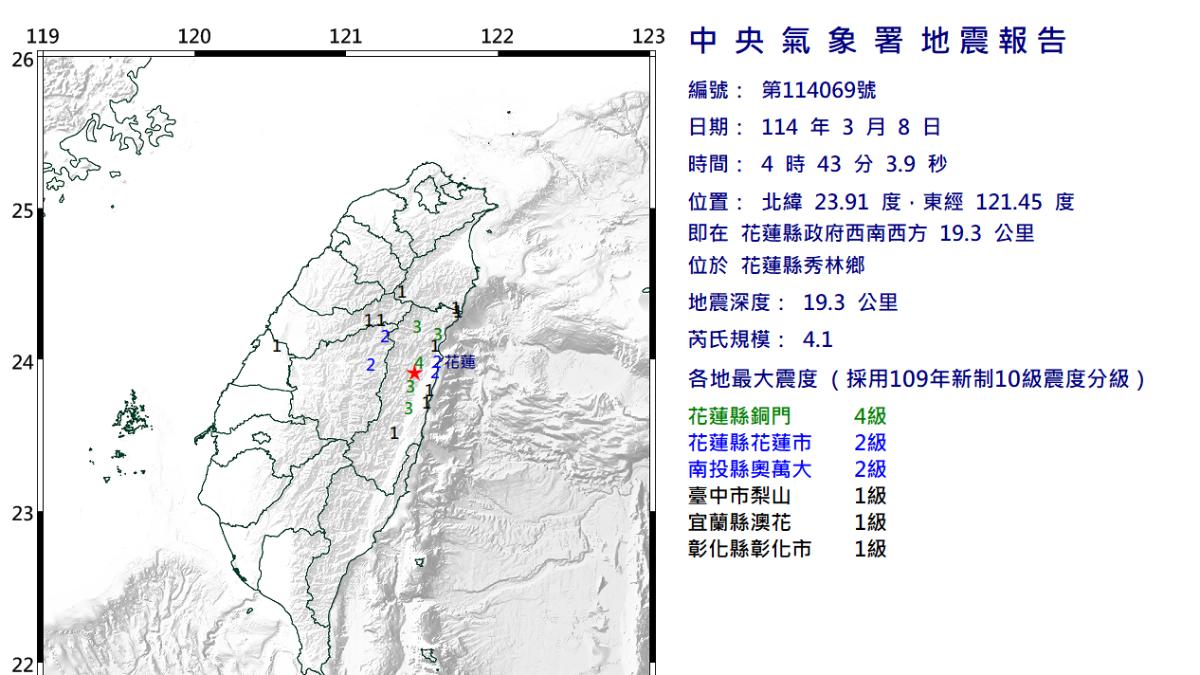Screen dimensions: 1200x675
Task: Select the 臺中市梨山 1級 intensity row
Action: pyautogui.click(x=787, y=495)
